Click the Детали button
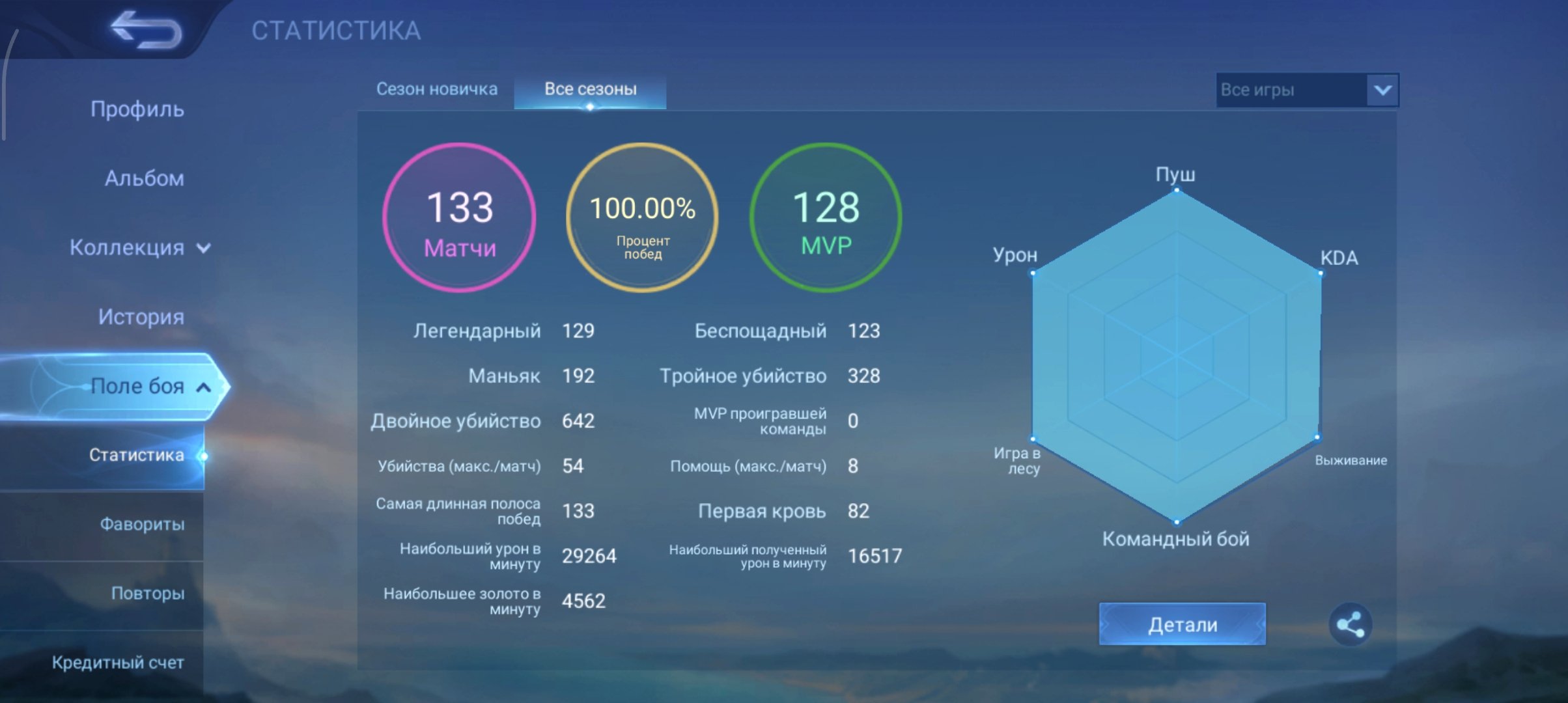 [1183, 624]
